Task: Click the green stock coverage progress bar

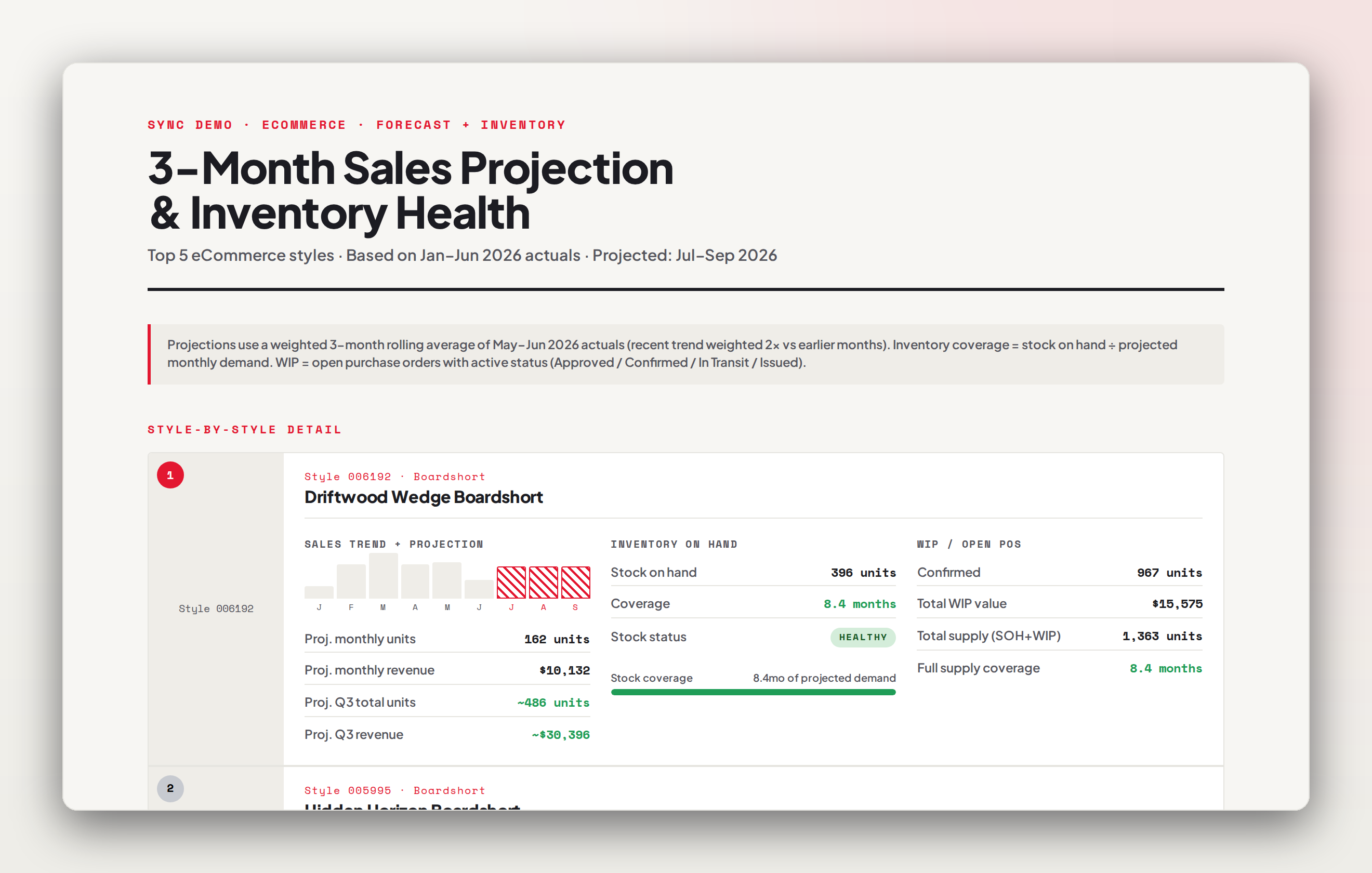Action: click(x=753, y=692)
